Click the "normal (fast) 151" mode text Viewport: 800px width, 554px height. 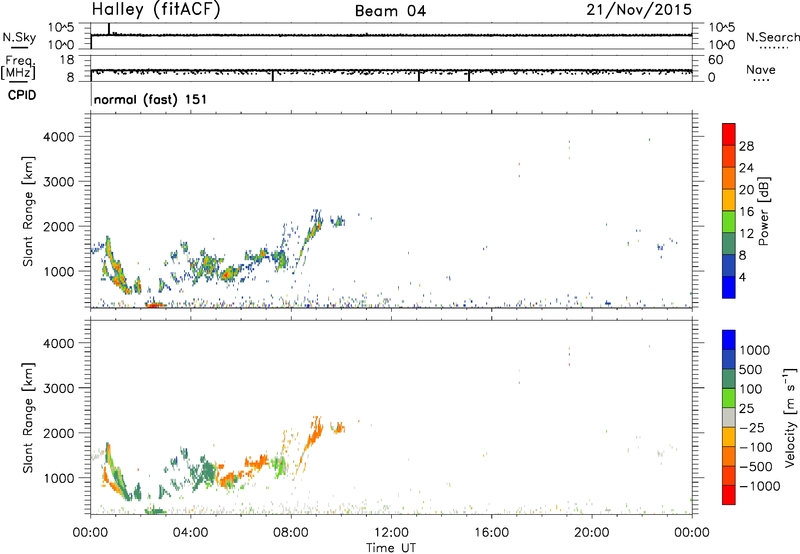pos(151,99)
